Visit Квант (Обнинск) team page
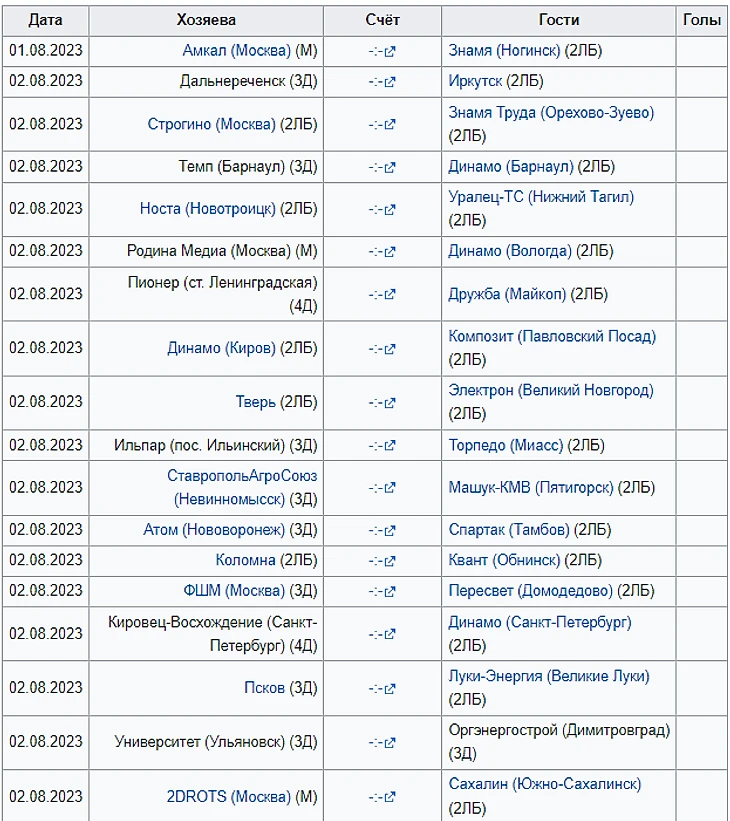The height and width of the screenshot is (821, 730). pos(504,560)
